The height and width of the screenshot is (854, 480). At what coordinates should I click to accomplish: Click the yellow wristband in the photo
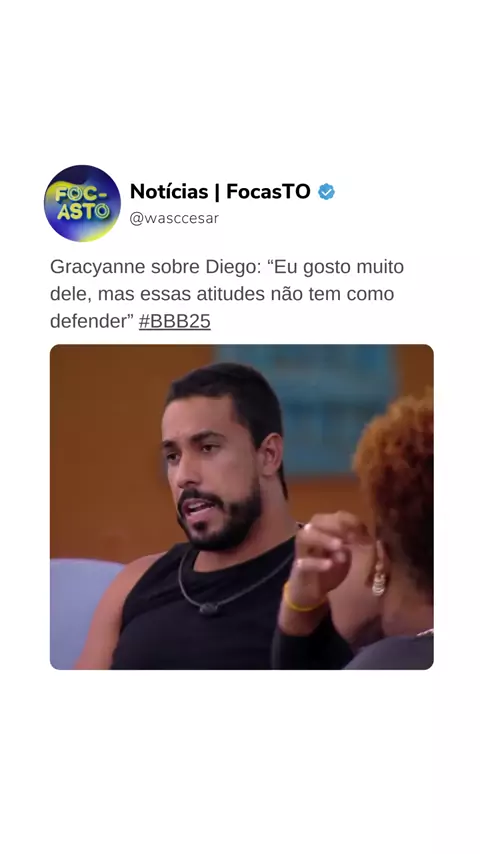pyautogui.click(x=301, y=599)
